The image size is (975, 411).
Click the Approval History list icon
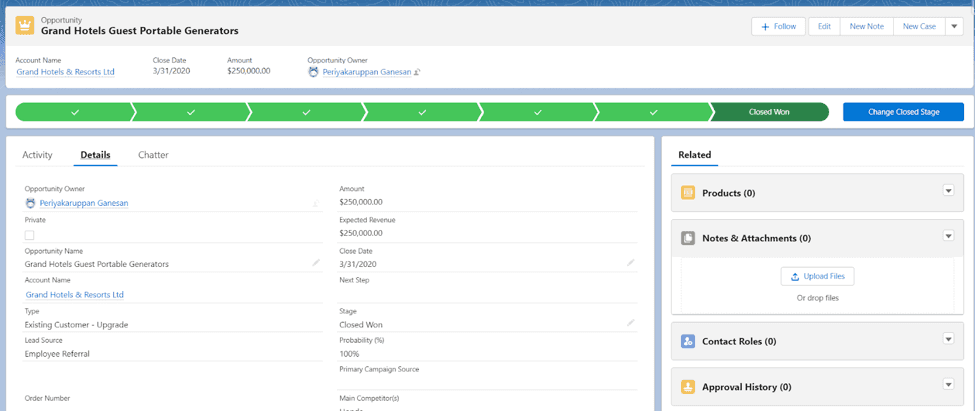tap(688, 387)
